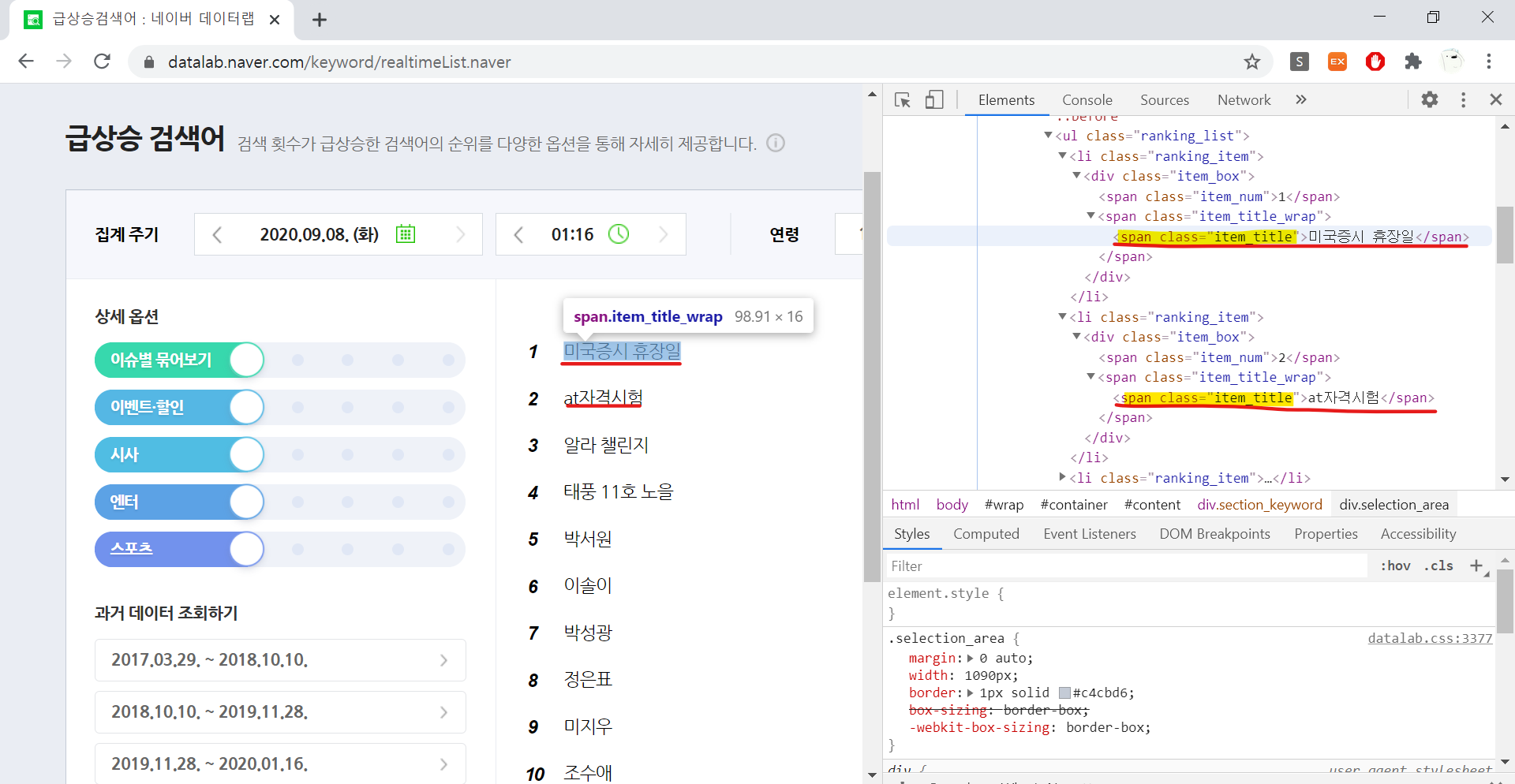
Task: Open the orange EX extension
Action: 1337,62
